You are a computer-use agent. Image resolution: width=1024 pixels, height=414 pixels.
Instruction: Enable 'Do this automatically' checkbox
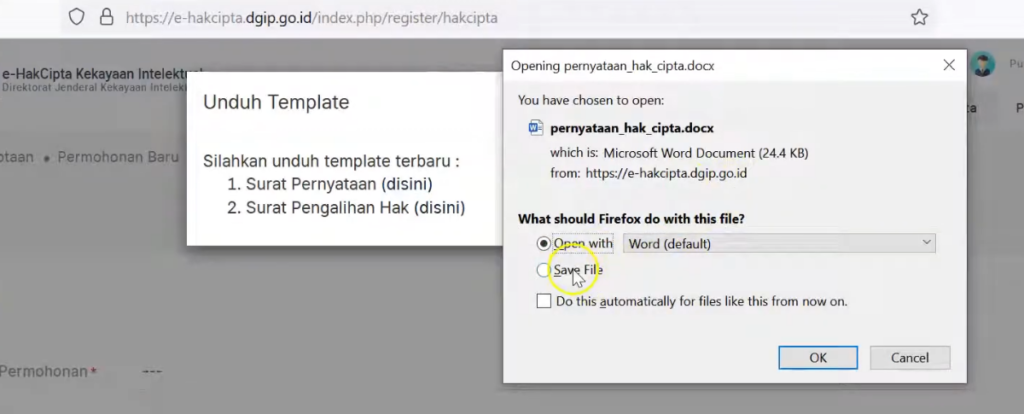543,300
